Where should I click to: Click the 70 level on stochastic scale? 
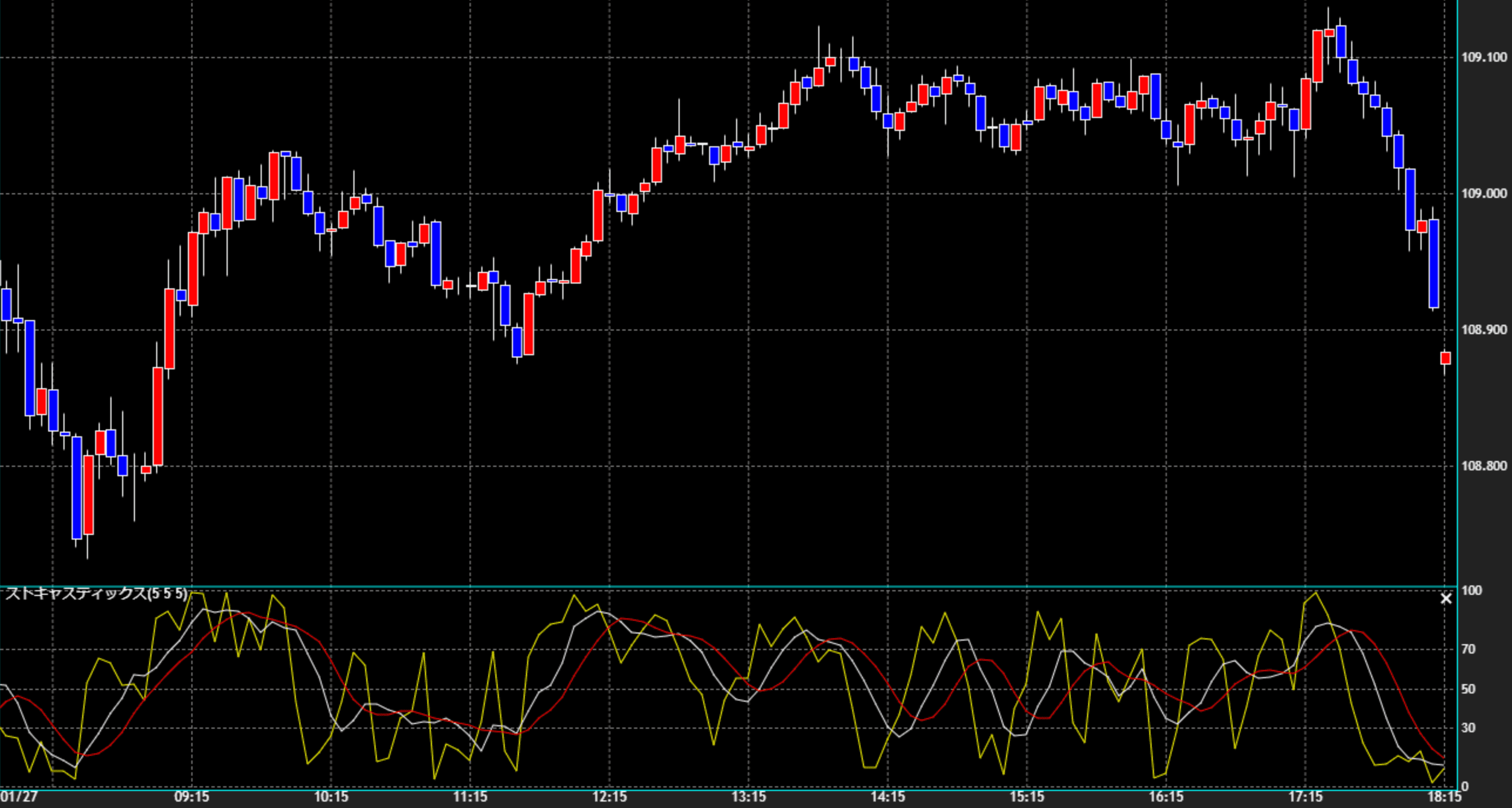pyautogui.click(x=1468, y=649)
